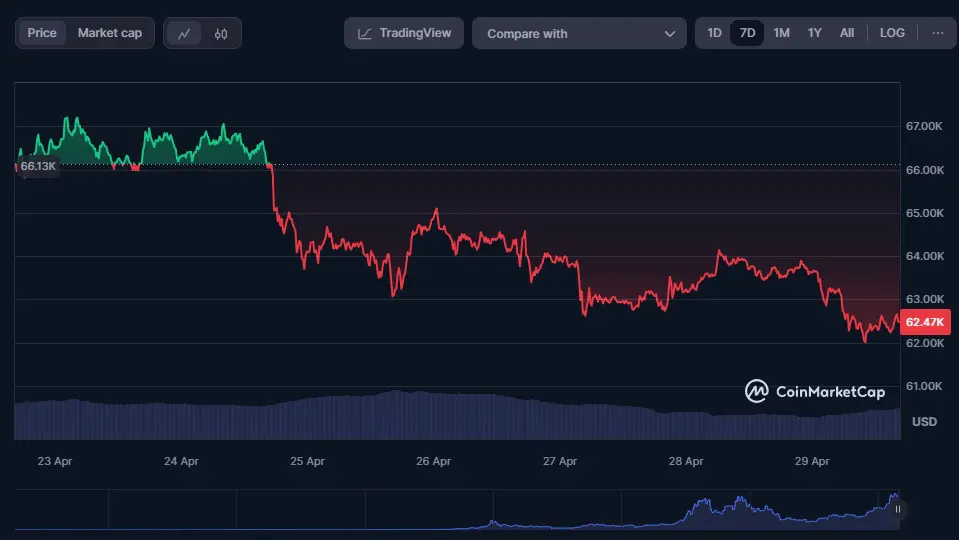The height and width of the screenshot is (540, 959).
Task: Switch to candlestick chart icon
Action: pyautogui.click(x=221, y=33)
